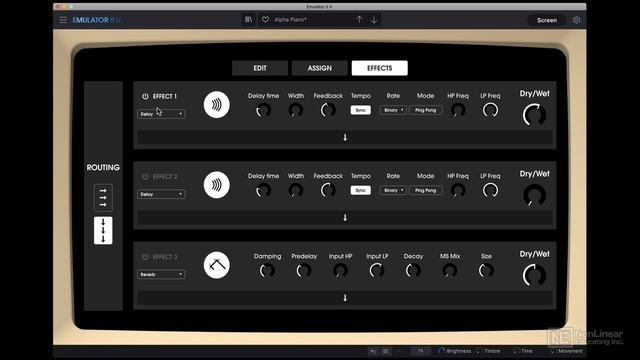
Task: Expand the down arrow bar under Effect 1
Action: coord(345,138)
